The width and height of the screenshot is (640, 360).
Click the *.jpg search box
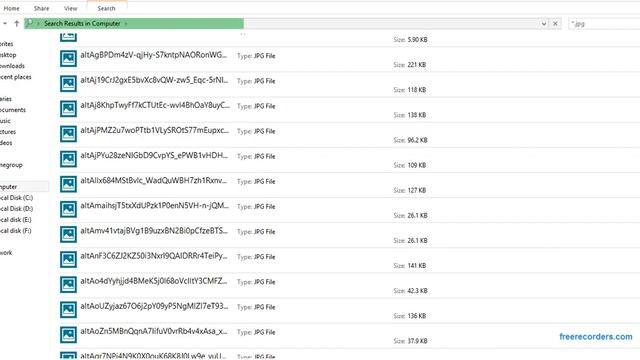tap(604, 24)
